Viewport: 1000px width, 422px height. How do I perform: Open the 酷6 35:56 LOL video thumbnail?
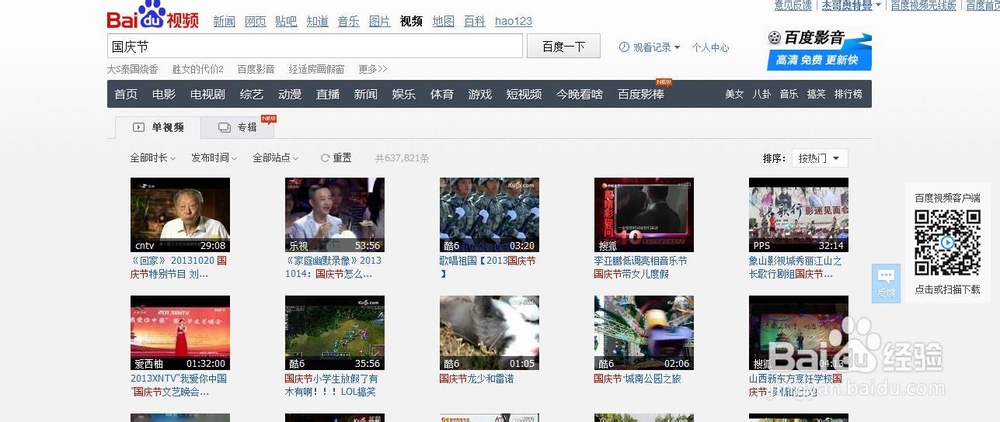(335, 333)
